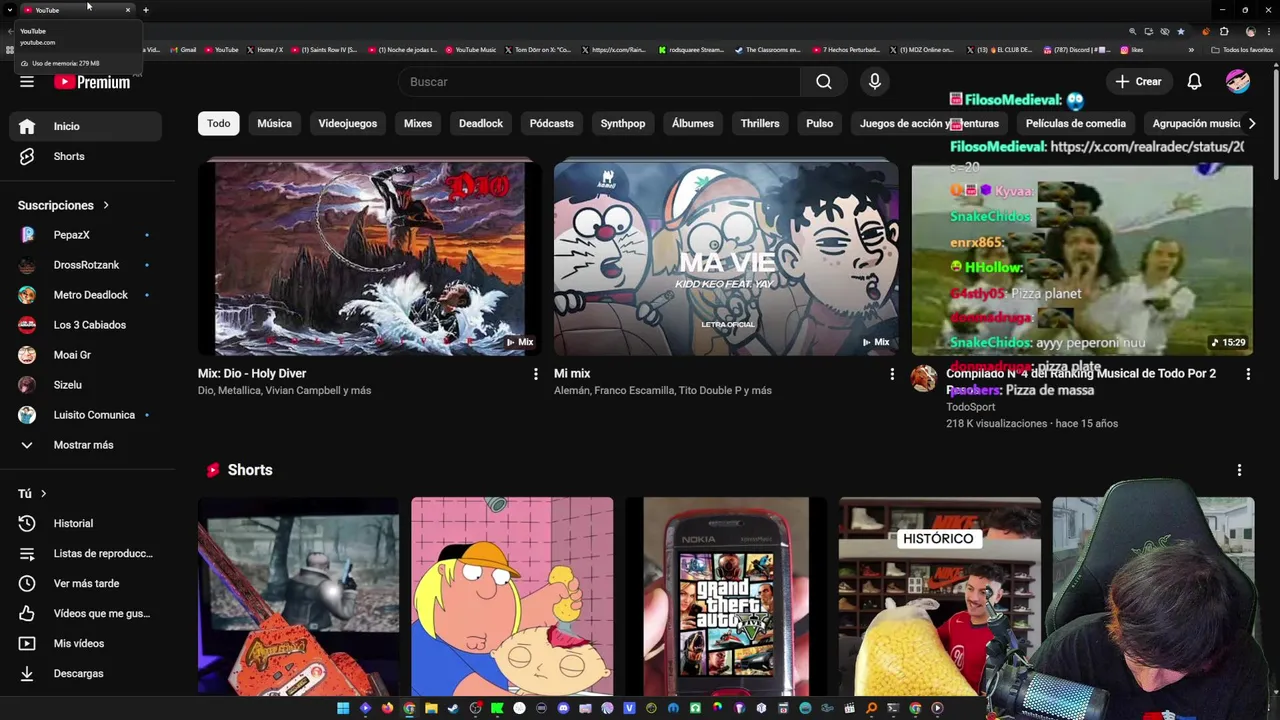1280x720 pixels.
Task: Select the Mixes filter chip
Action: (x=418, y=123)
